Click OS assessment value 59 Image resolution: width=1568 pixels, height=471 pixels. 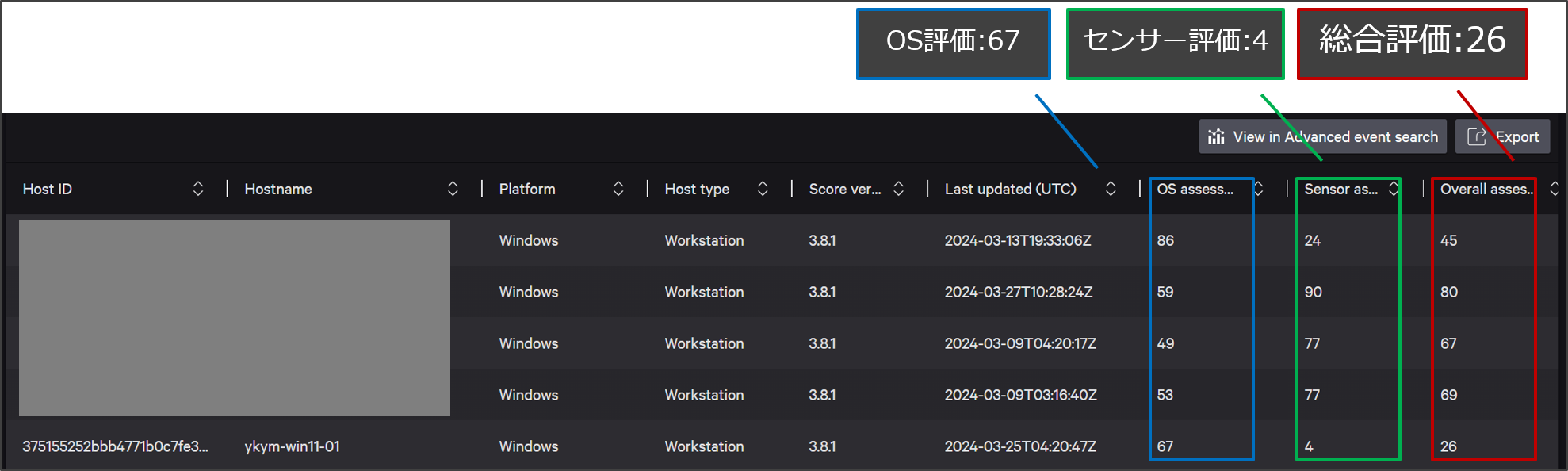[x=1165, y=292]
